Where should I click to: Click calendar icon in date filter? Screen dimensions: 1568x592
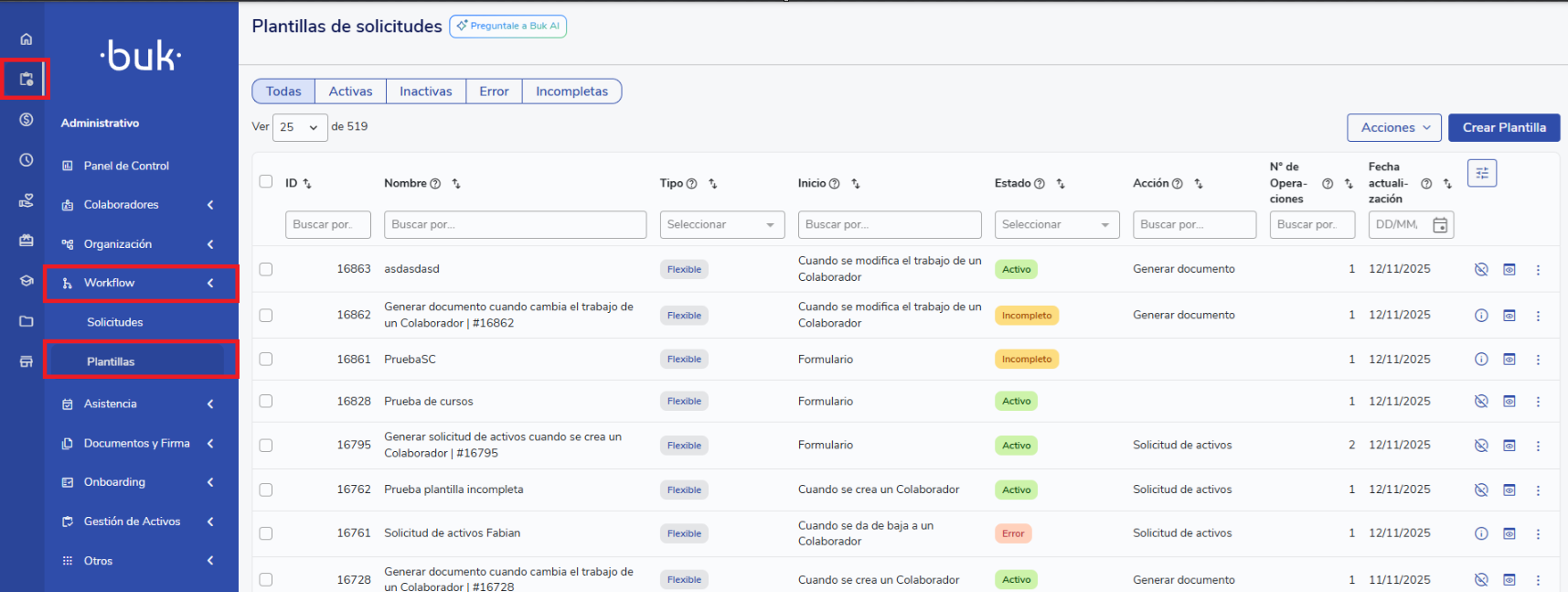[1440, 225]
